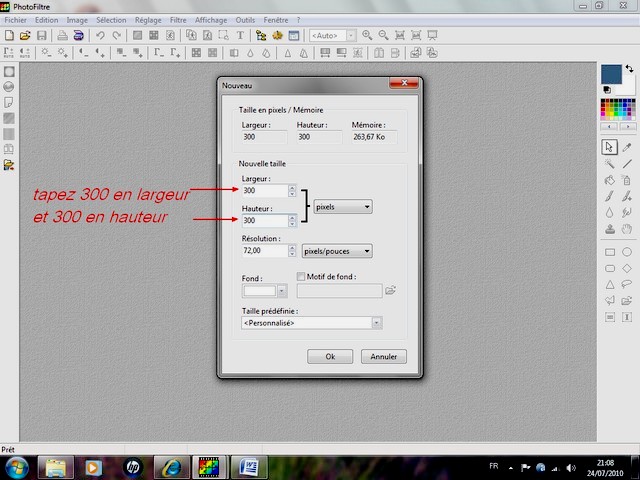The width and height of the screenshot is (640, 480).
Task: Open the Image menu
Action: pyautogui.click(x=77, y=20)
